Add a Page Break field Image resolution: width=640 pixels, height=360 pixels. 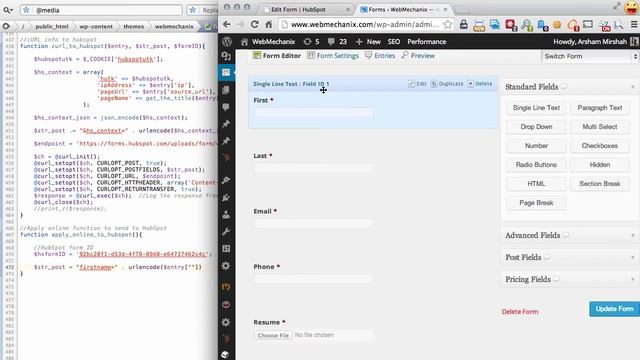[536, 203]
